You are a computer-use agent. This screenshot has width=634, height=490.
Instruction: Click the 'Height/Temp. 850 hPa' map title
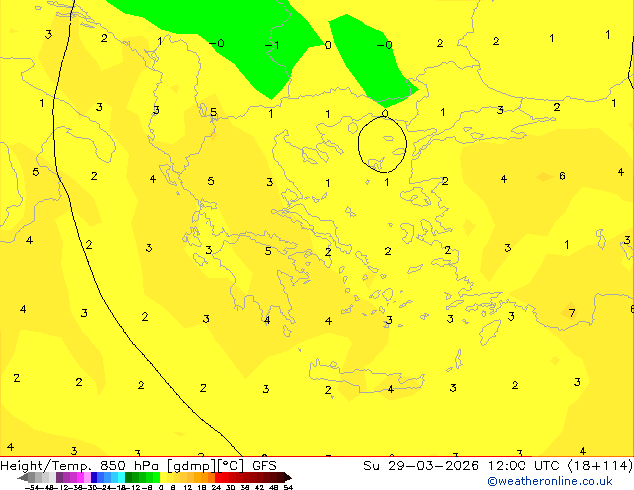81,466
